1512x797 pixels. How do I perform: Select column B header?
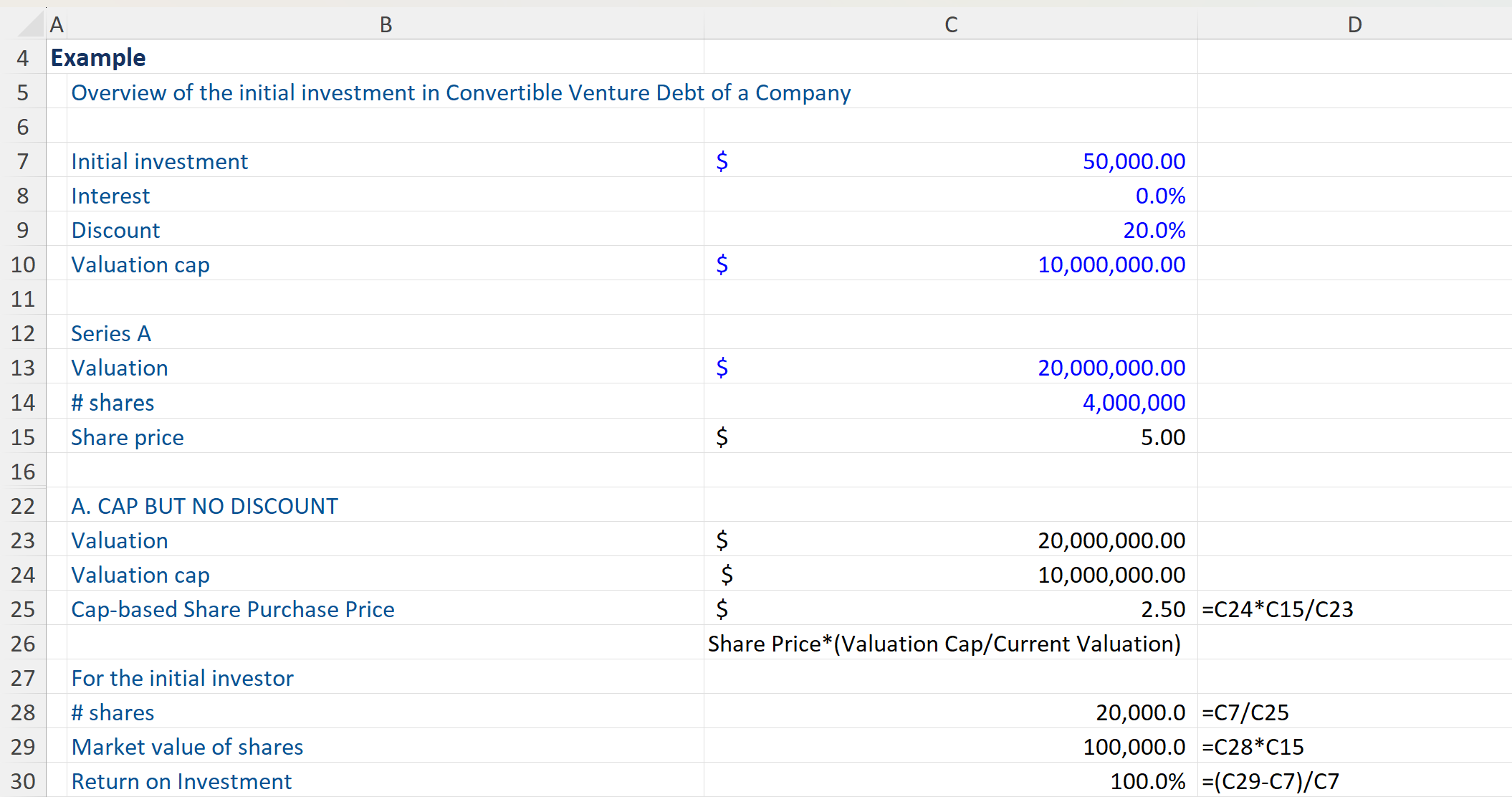386,25
